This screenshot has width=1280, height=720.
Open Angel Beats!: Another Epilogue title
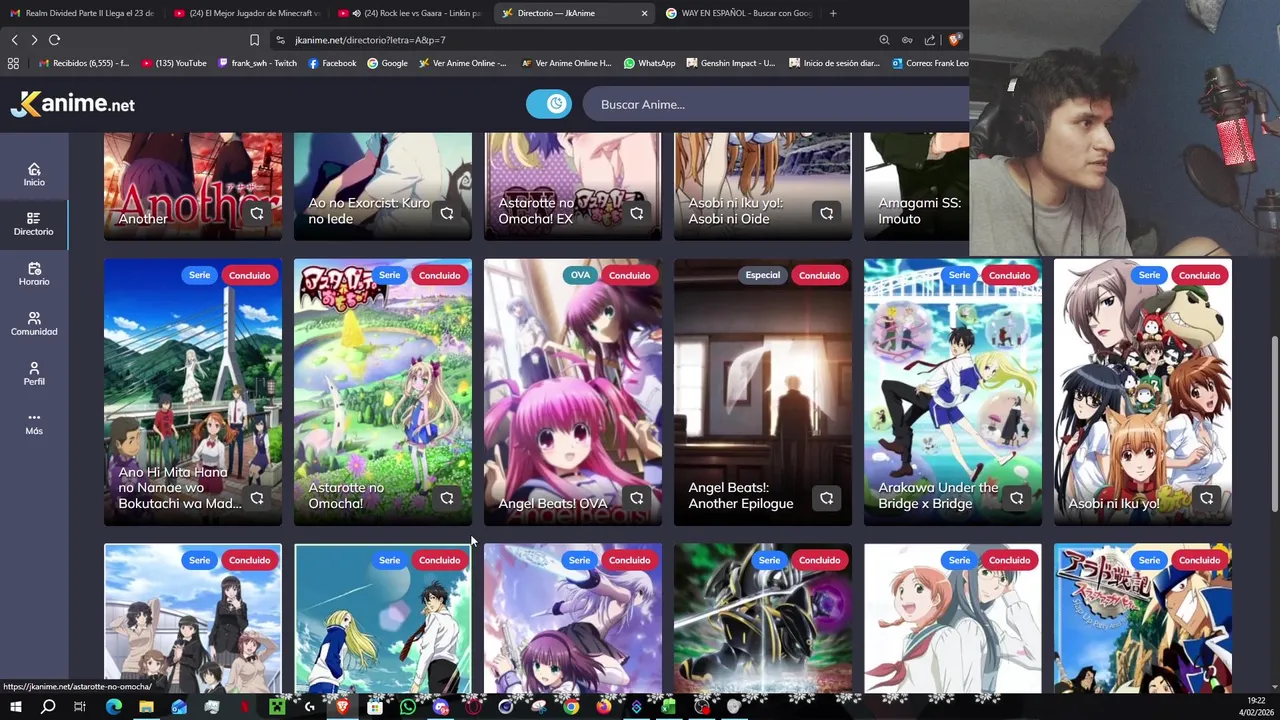(x=741, y=495)
